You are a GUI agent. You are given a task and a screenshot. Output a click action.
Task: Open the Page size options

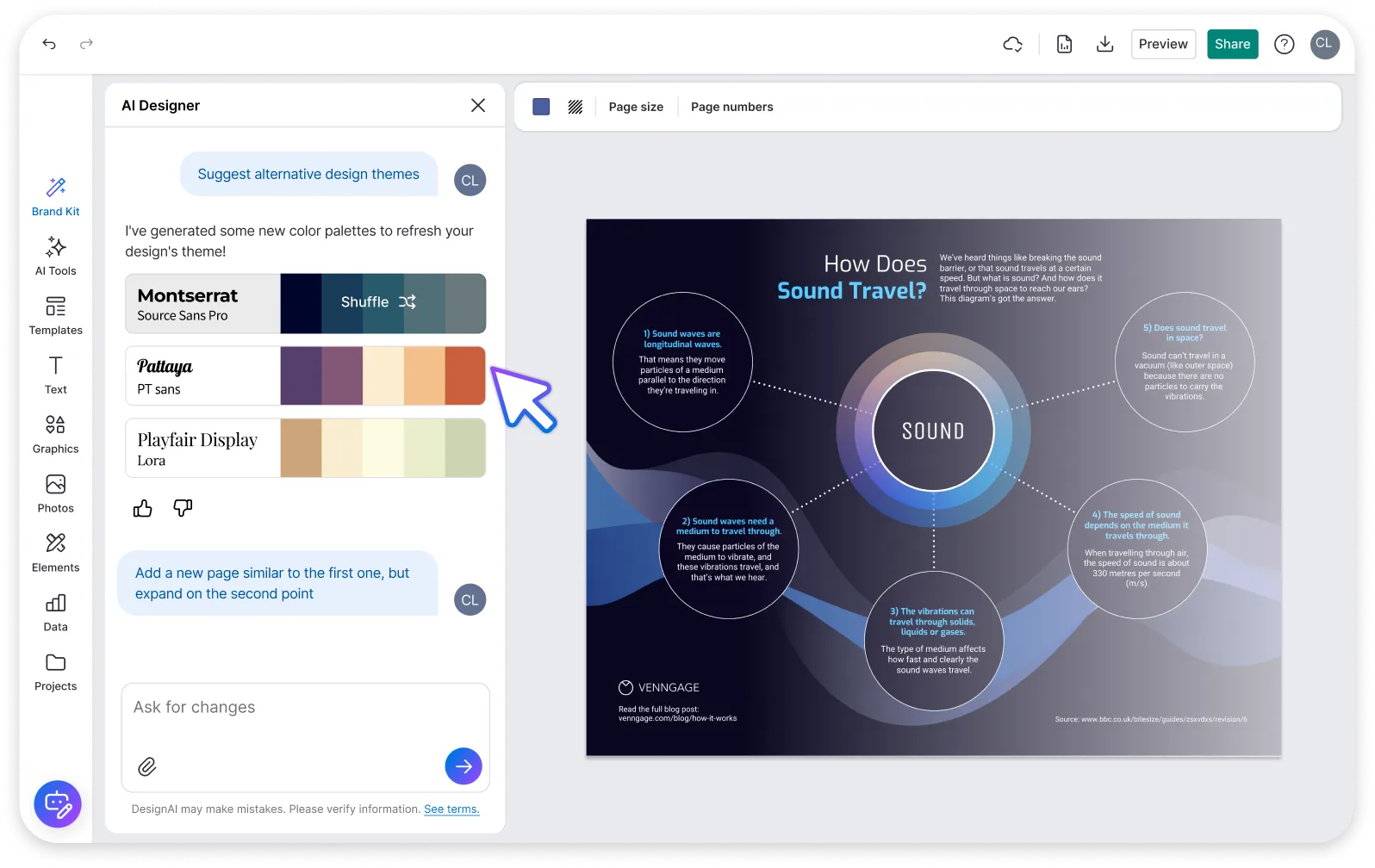pyautogui.click(x=636, y=107)
